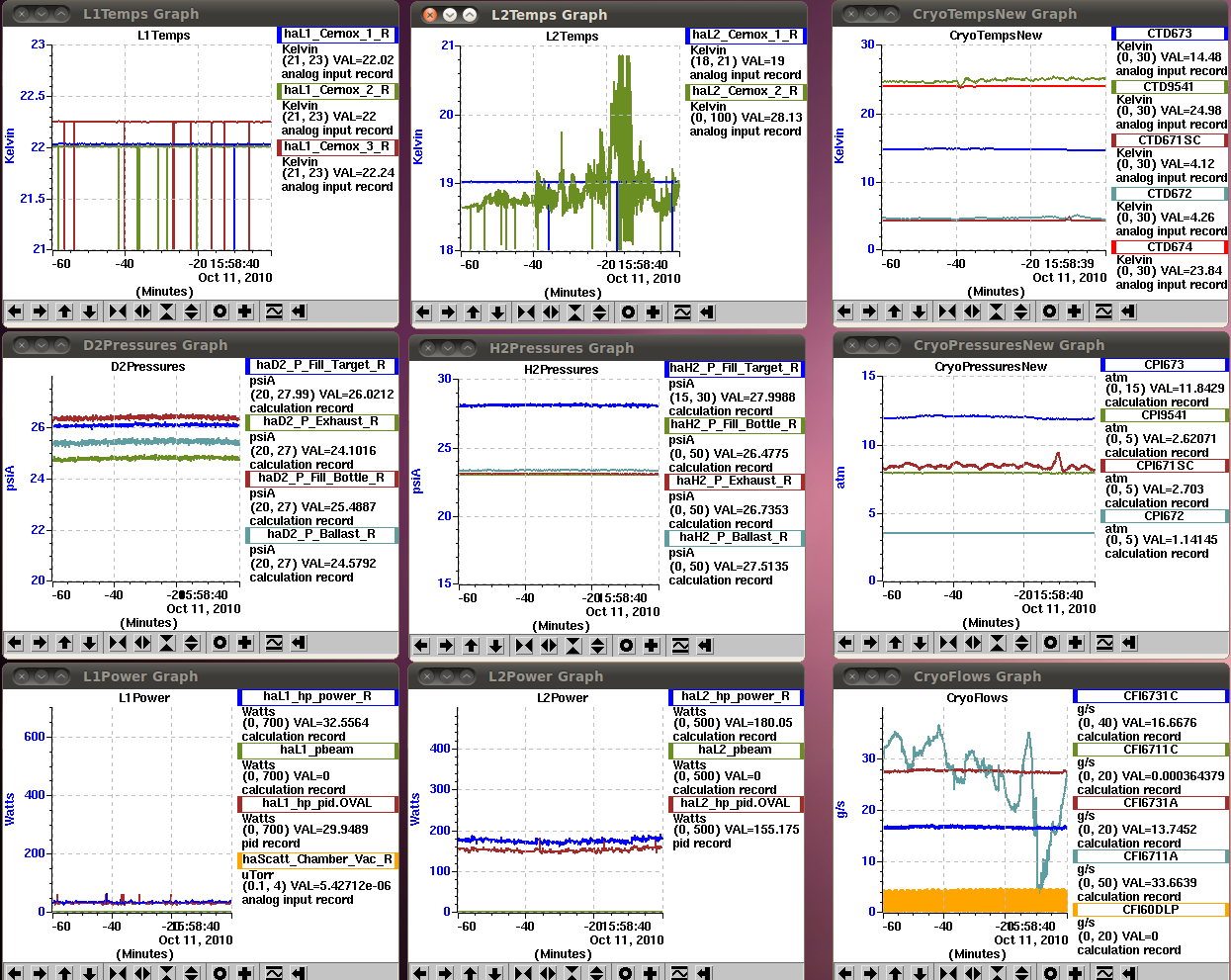Viewport: 1231px width, 980px height.
Task: Pan down arrow in L1Temps Graph toolbar
Action: coord(89,312)
